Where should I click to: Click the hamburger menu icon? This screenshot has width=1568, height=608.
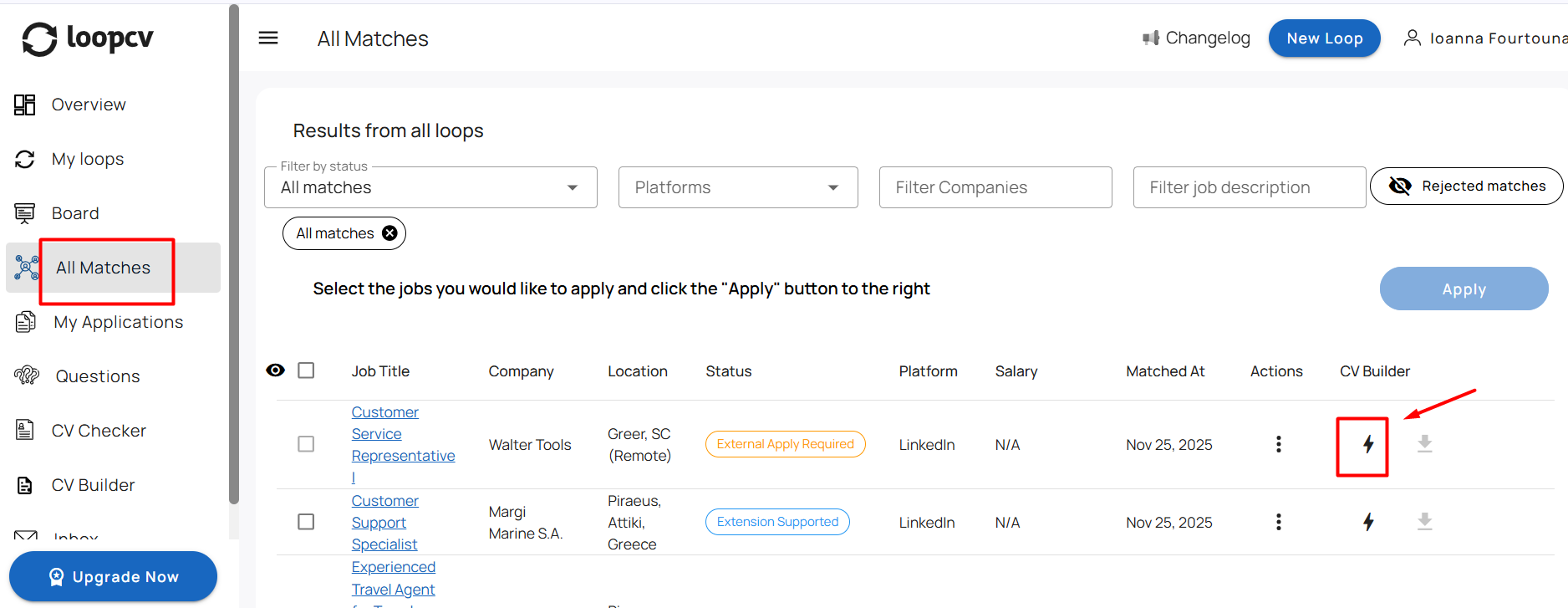coord(268,38)
